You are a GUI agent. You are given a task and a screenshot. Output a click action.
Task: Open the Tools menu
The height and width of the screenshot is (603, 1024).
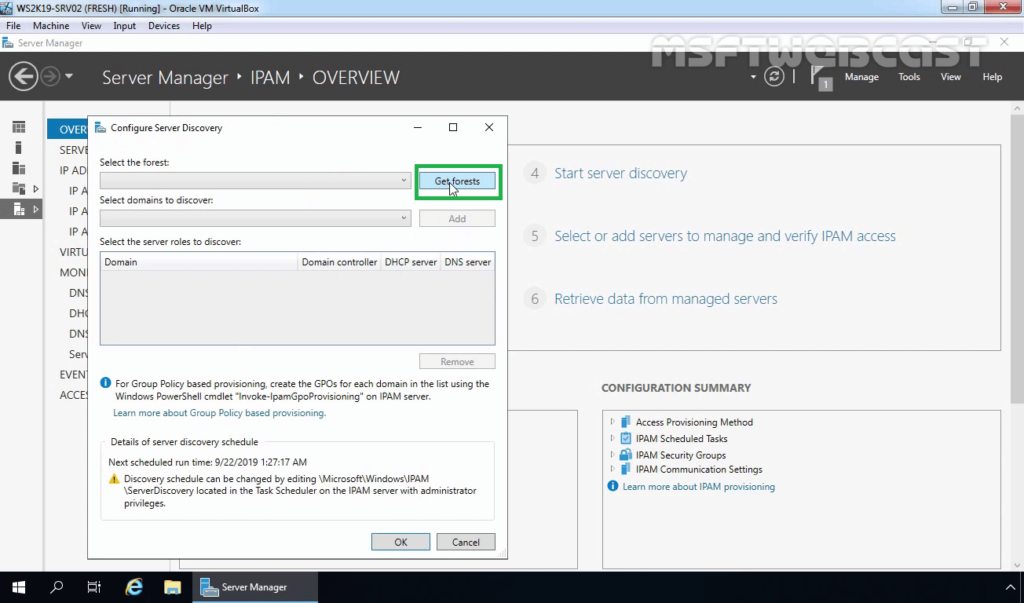pos(909,77)
